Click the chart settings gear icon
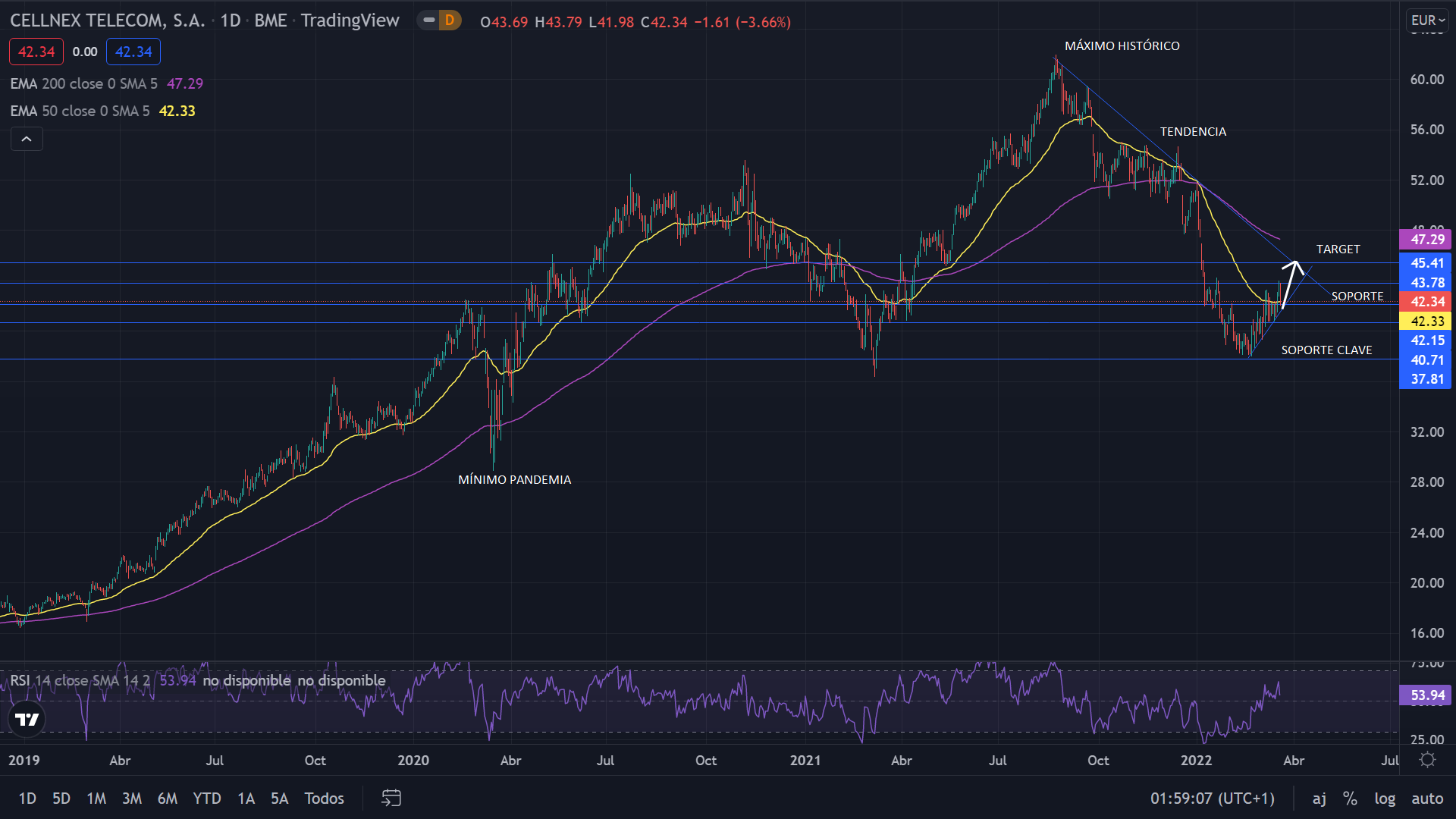 point(1427,760)
